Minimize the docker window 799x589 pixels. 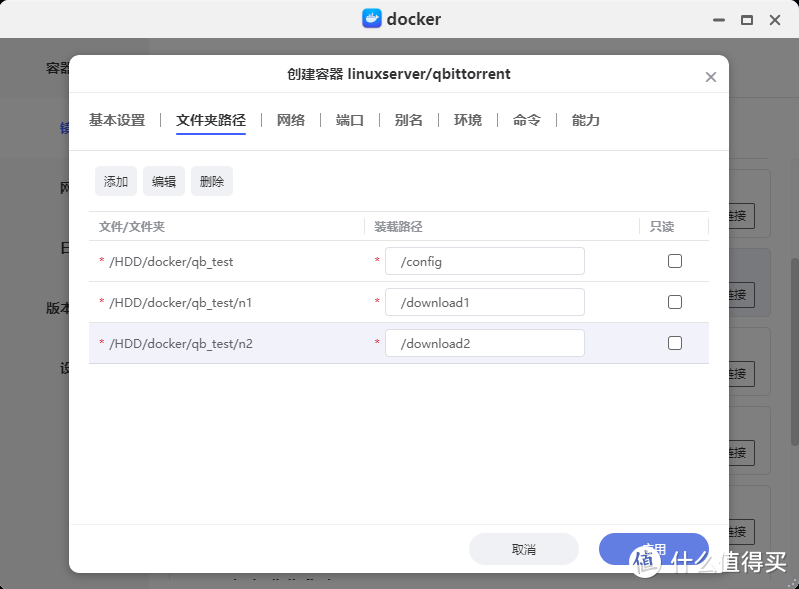click(719, 20)
